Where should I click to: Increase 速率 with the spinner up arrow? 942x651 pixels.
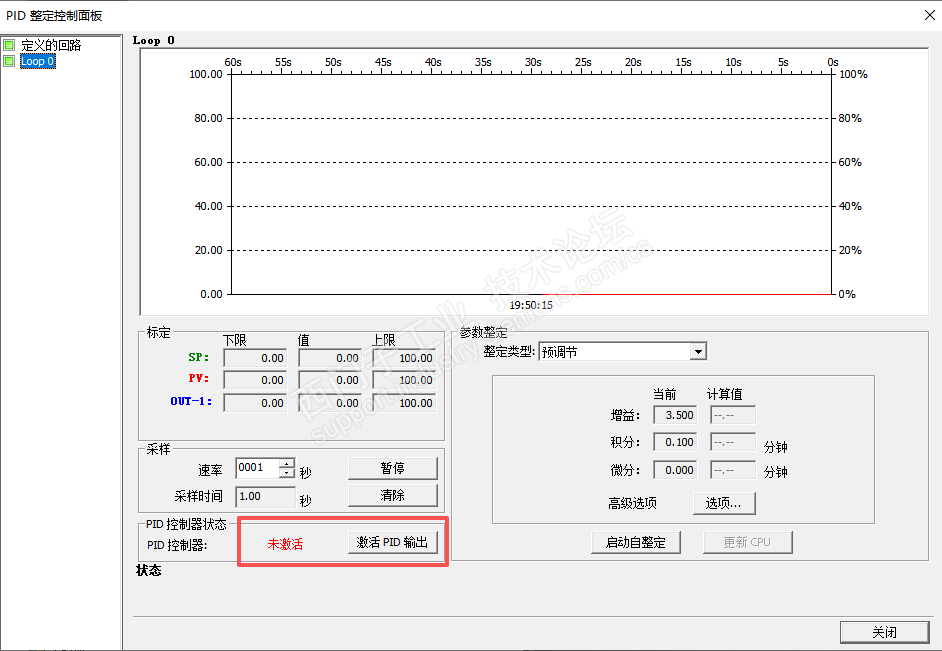[287, 463]
